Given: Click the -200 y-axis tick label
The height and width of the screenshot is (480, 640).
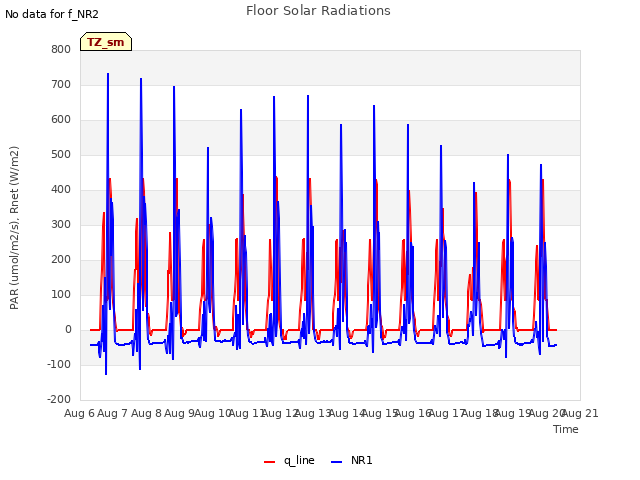Looking at the screenshot, I should tap(59, 399).
